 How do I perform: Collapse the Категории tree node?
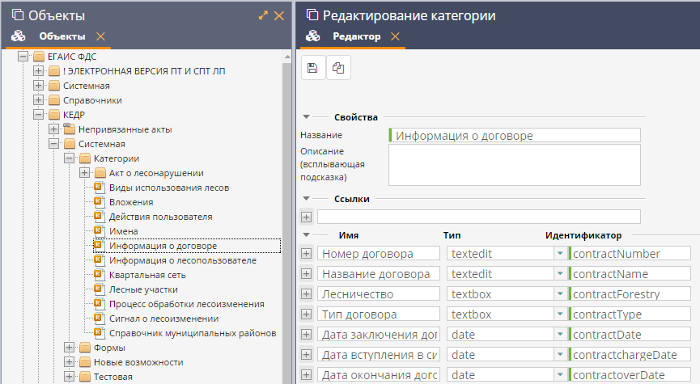pyautogui.click(x=69, y=158)
